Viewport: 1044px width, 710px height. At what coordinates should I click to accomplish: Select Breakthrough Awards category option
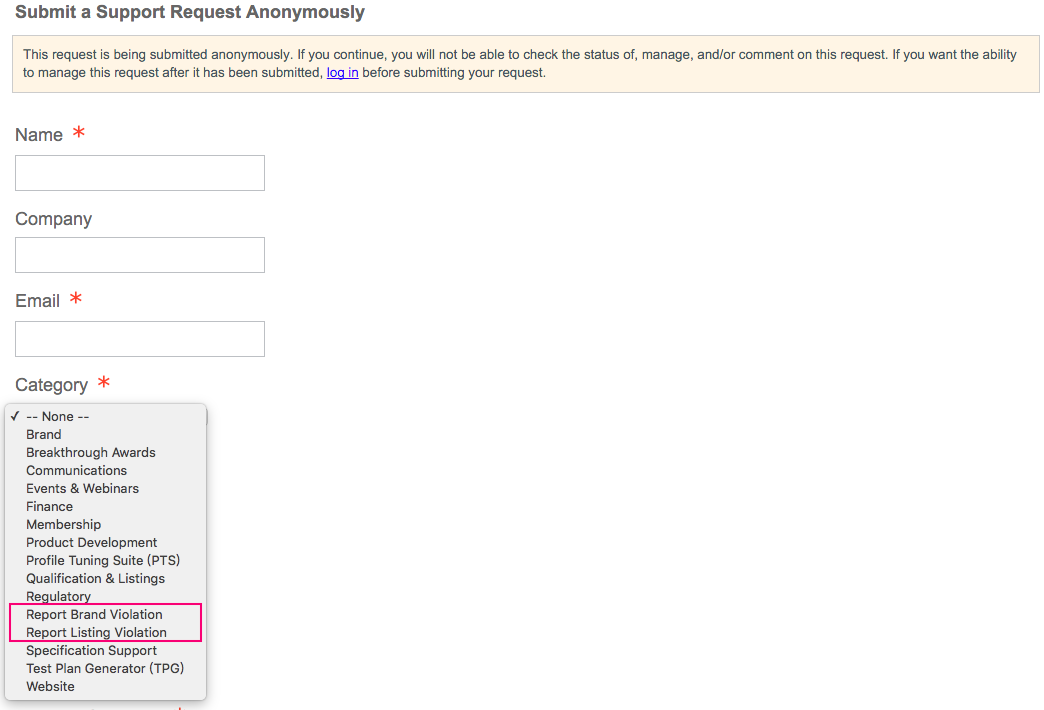[91, 452]
